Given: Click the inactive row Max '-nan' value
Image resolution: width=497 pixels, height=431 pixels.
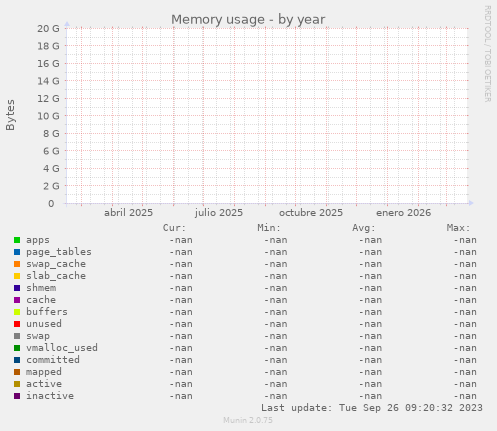Looking at the screenshot, I should click(x=465, y=396).
